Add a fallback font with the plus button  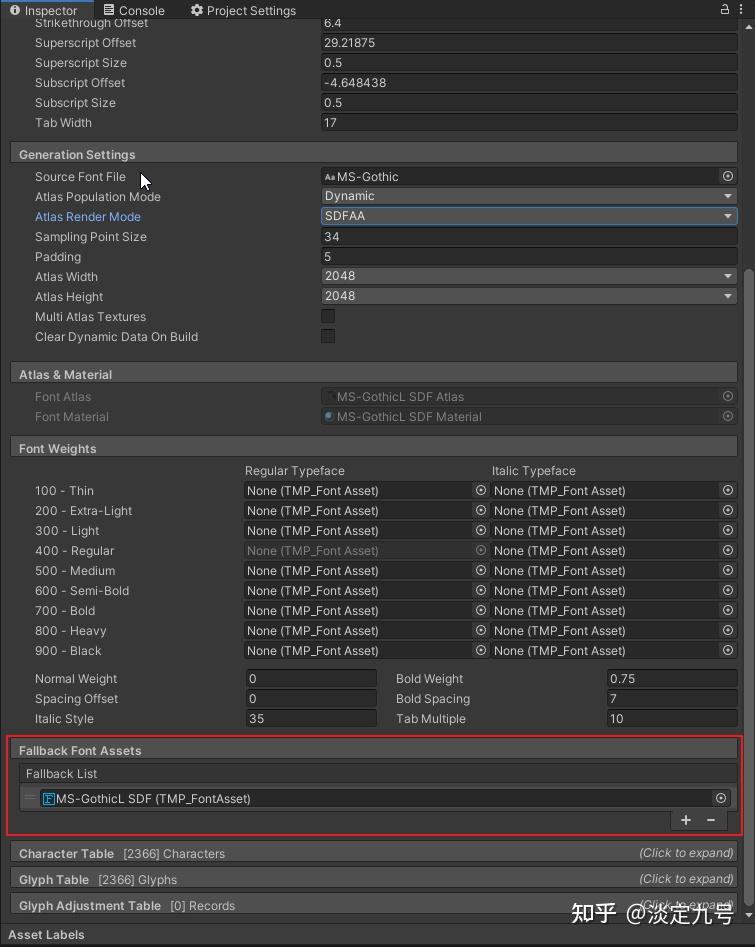pos(685,820)
